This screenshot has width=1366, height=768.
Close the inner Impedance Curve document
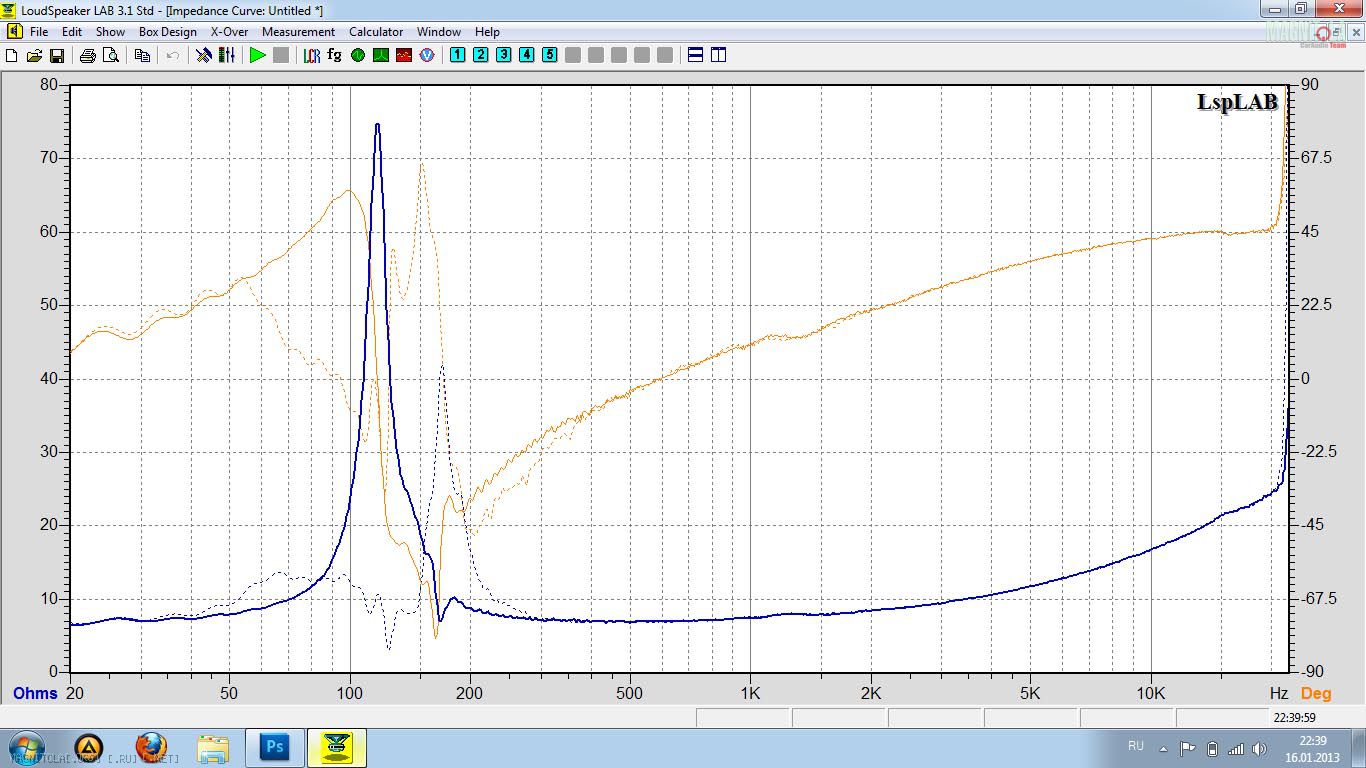(x=1354, y=32)
